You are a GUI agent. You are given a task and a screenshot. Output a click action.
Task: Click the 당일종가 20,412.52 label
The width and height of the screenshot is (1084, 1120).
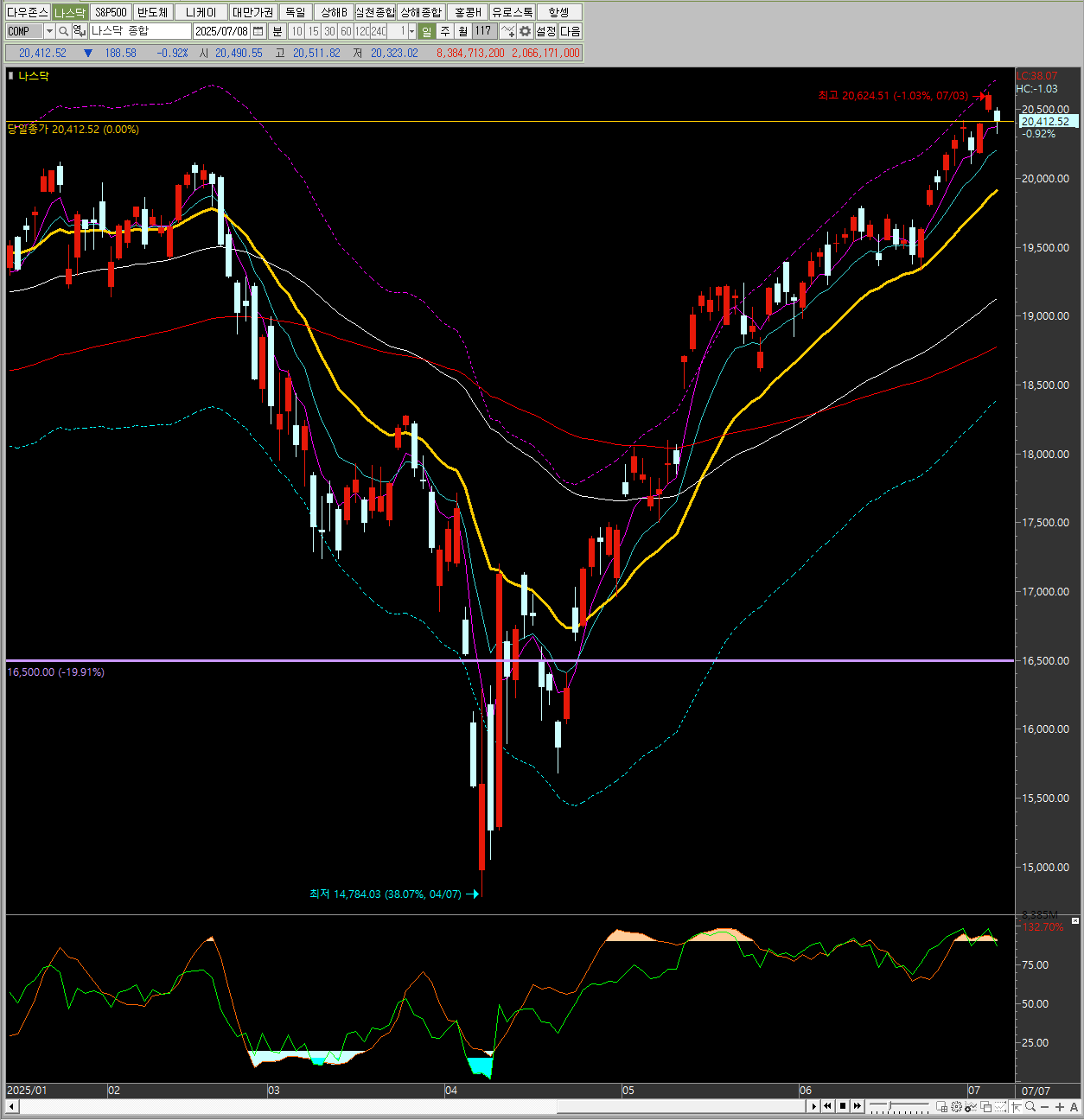[73, 130]
